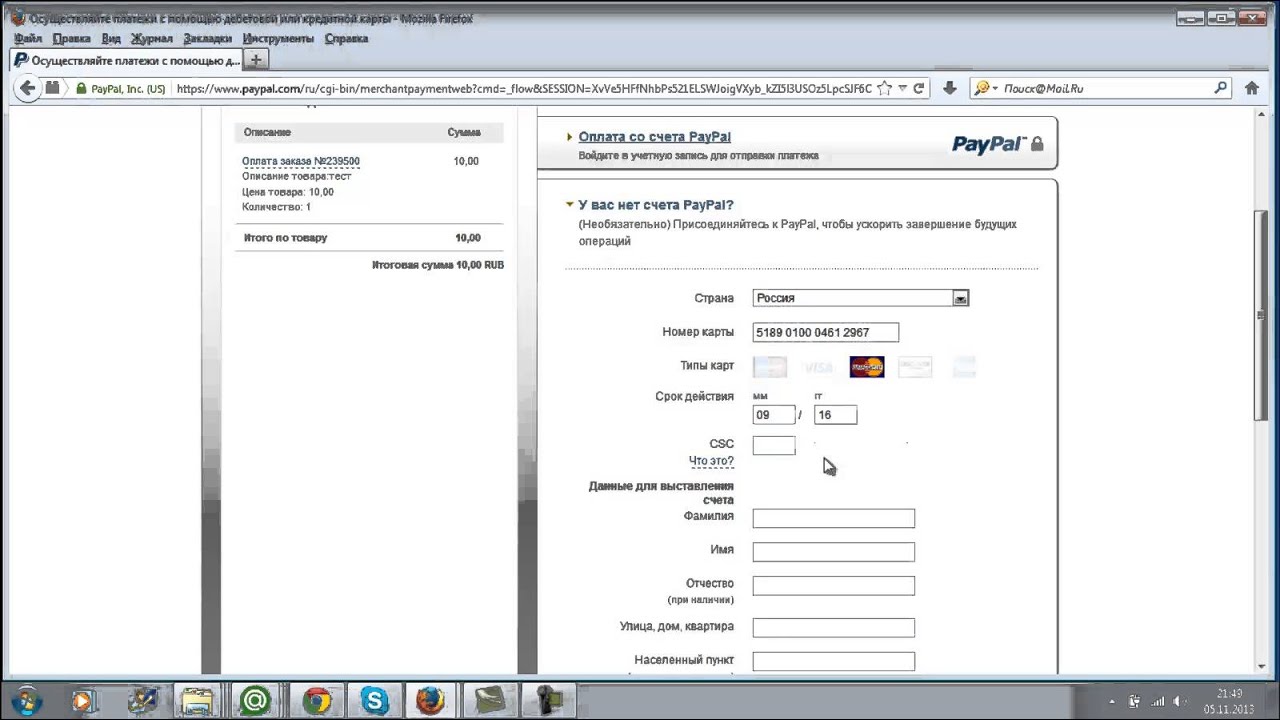Click 'Итого по товару' row label
The width and height of the screenshot is (1280, 720).
pos(285,238)
